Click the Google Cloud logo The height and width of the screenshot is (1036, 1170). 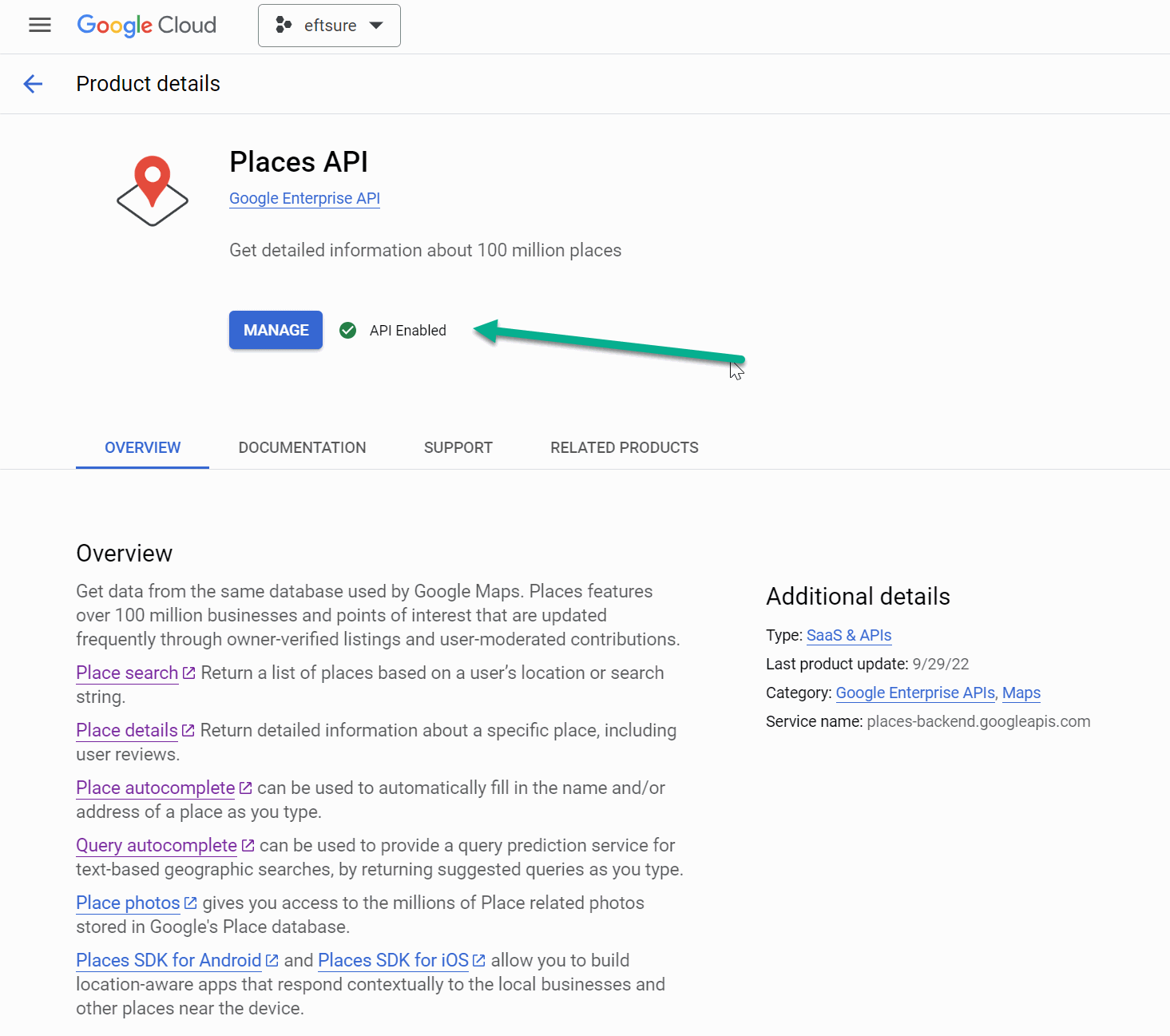(x=147, y=26)
